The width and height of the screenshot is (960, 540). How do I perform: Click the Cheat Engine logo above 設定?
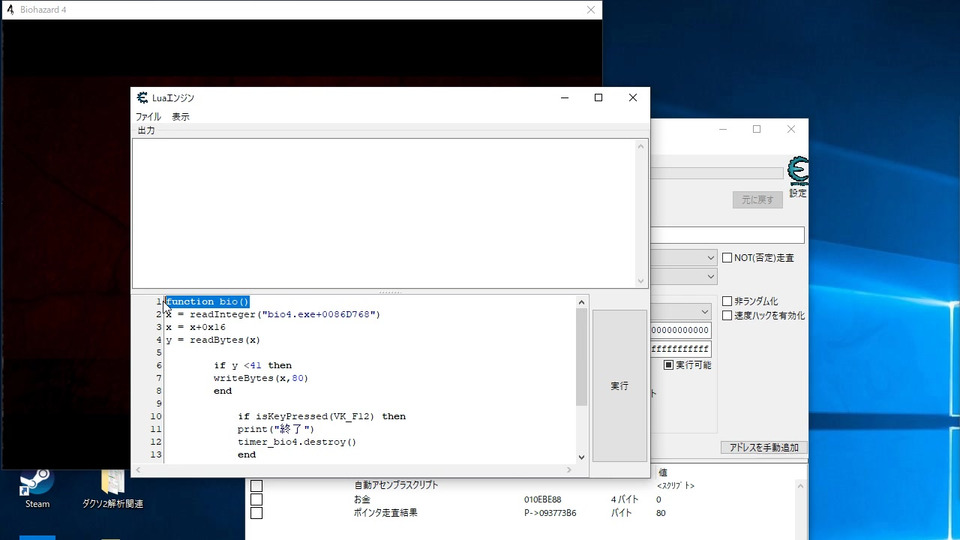pos(798,171)
